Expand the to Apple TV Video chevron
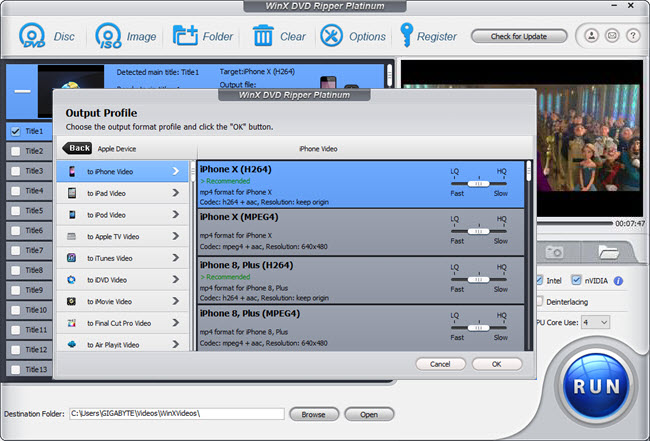This screenshot has height=441, width=650. [x=176, y=236]
